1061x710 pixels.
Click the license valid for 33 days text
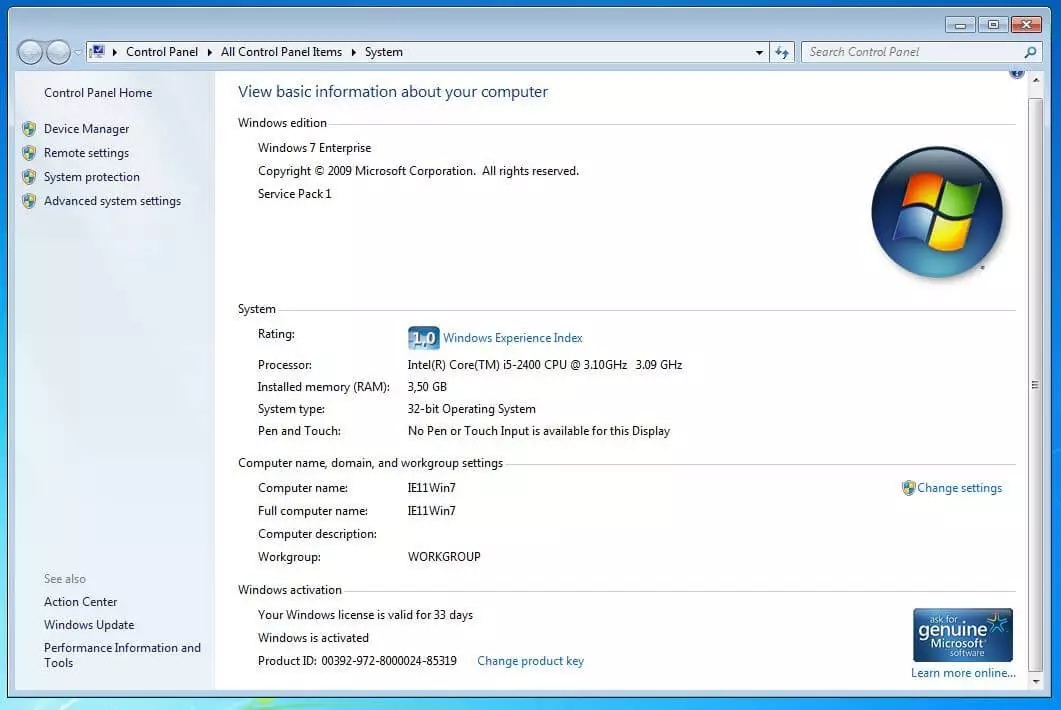coord(365,615)
